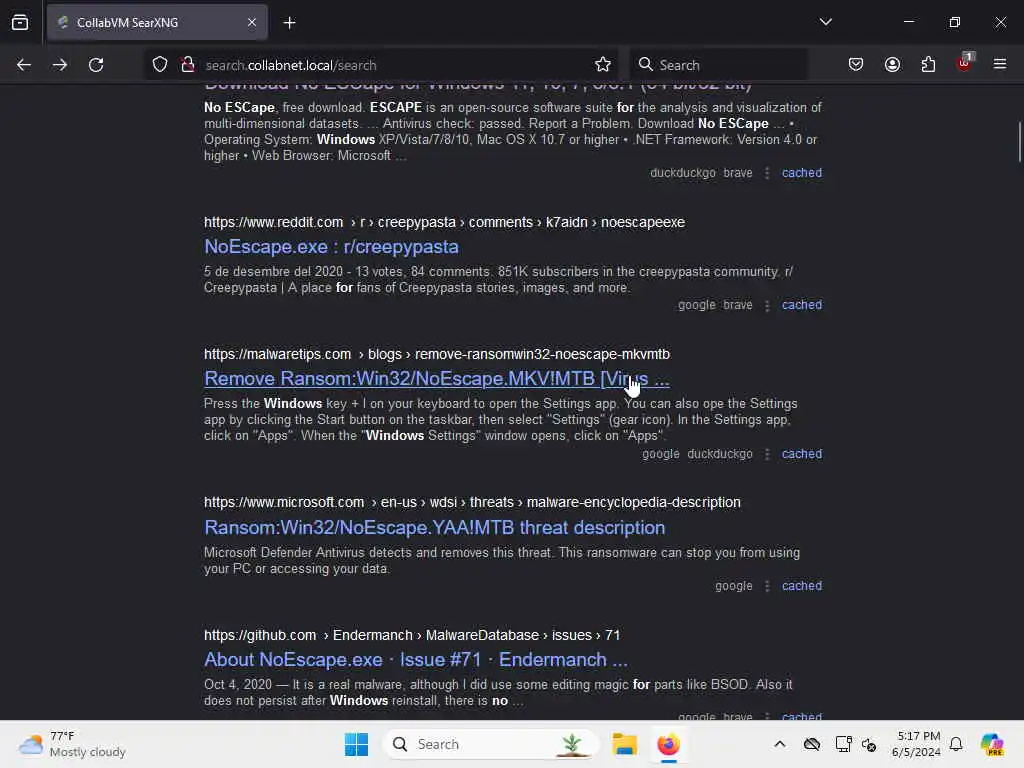Launch Copilot preview from the taskbar
Screen dimensions: 1024x768
coord(991,744)
